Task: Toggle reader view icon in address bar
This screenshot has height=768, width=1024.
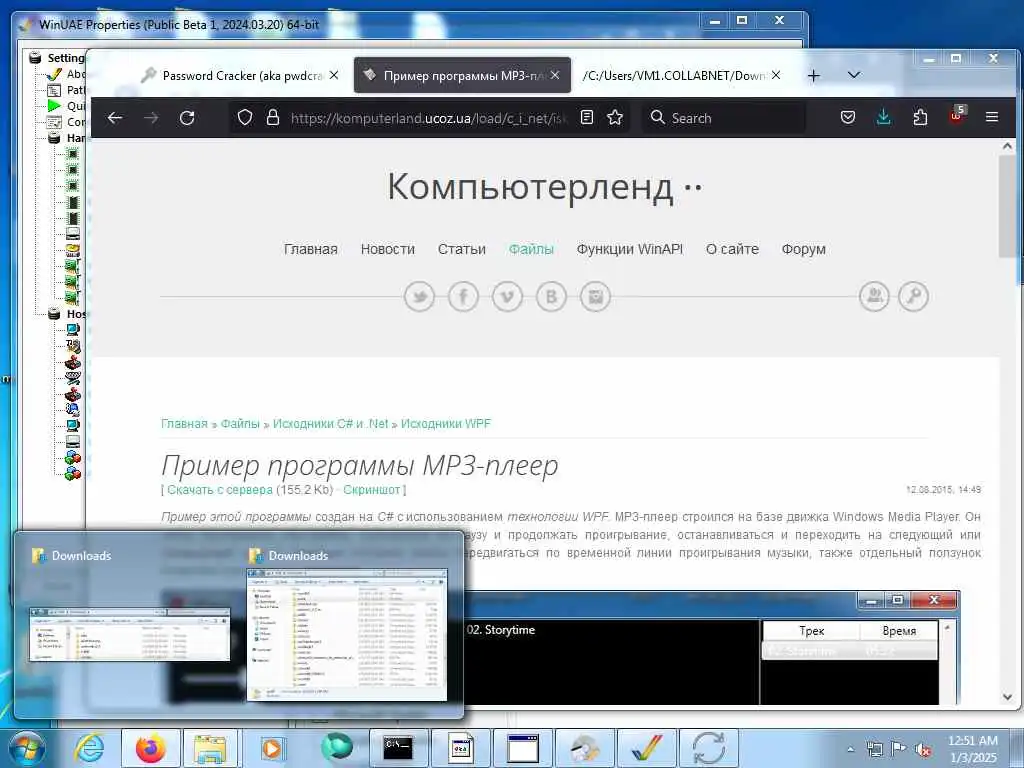Action: point(586,118)
